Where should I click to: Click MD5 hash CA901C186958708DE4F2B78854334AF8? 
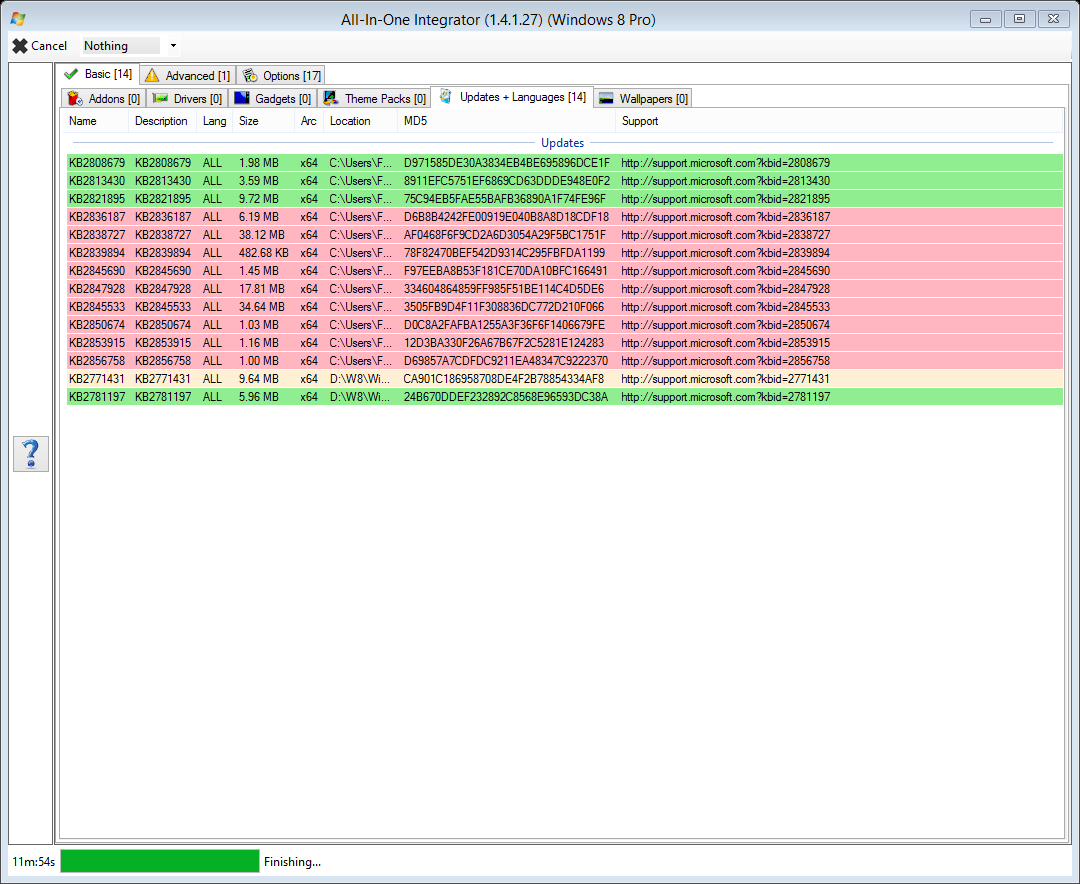coord(503,379)
